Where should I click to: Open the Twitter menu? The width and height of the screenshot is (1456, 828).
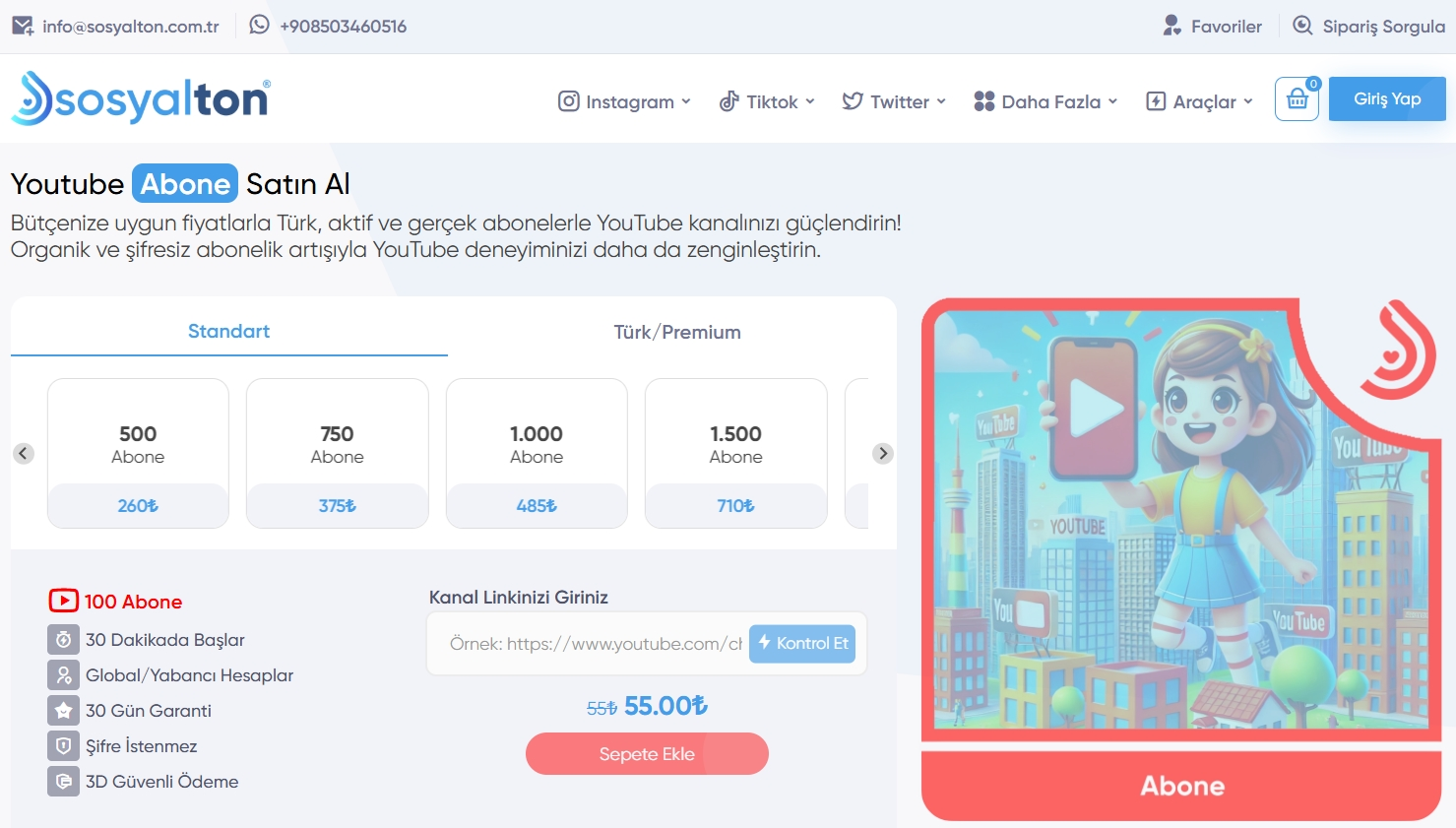894,101
